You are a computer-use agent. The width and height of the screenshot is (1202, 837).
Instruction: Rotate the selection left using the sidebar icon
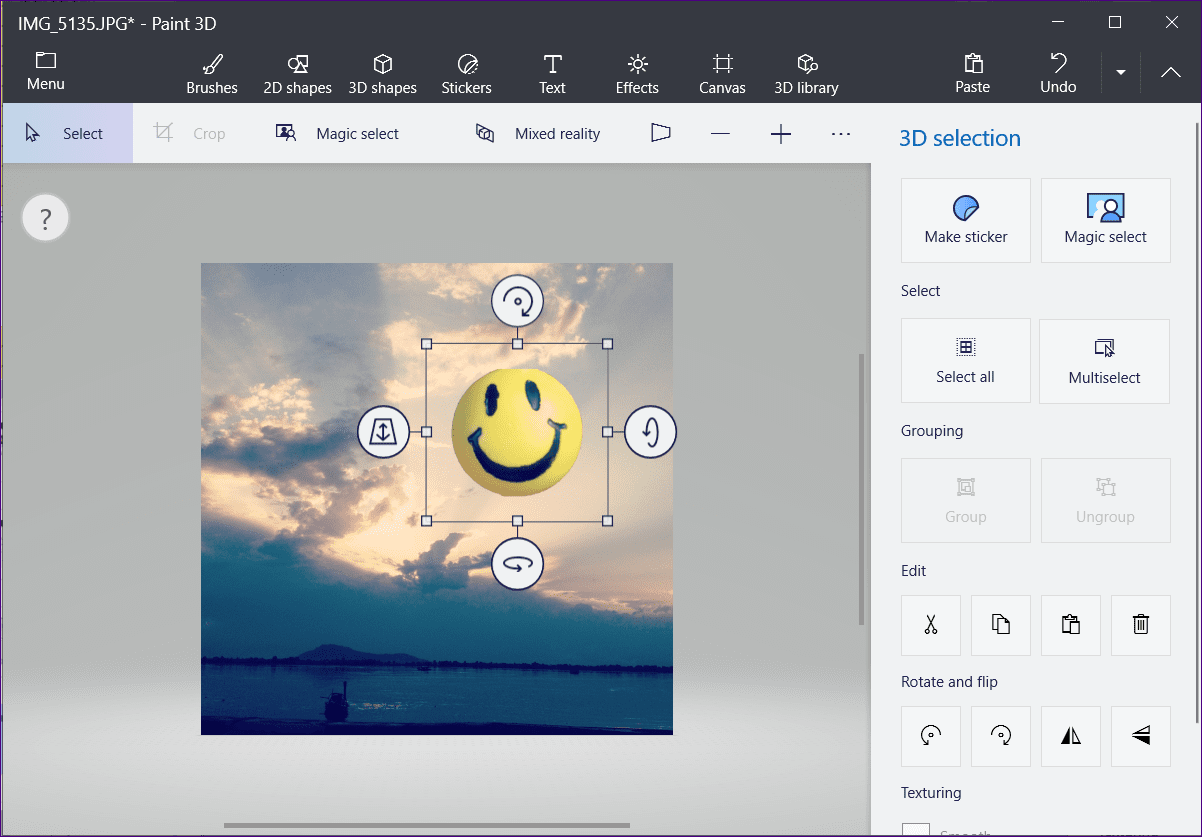(931, 736)
